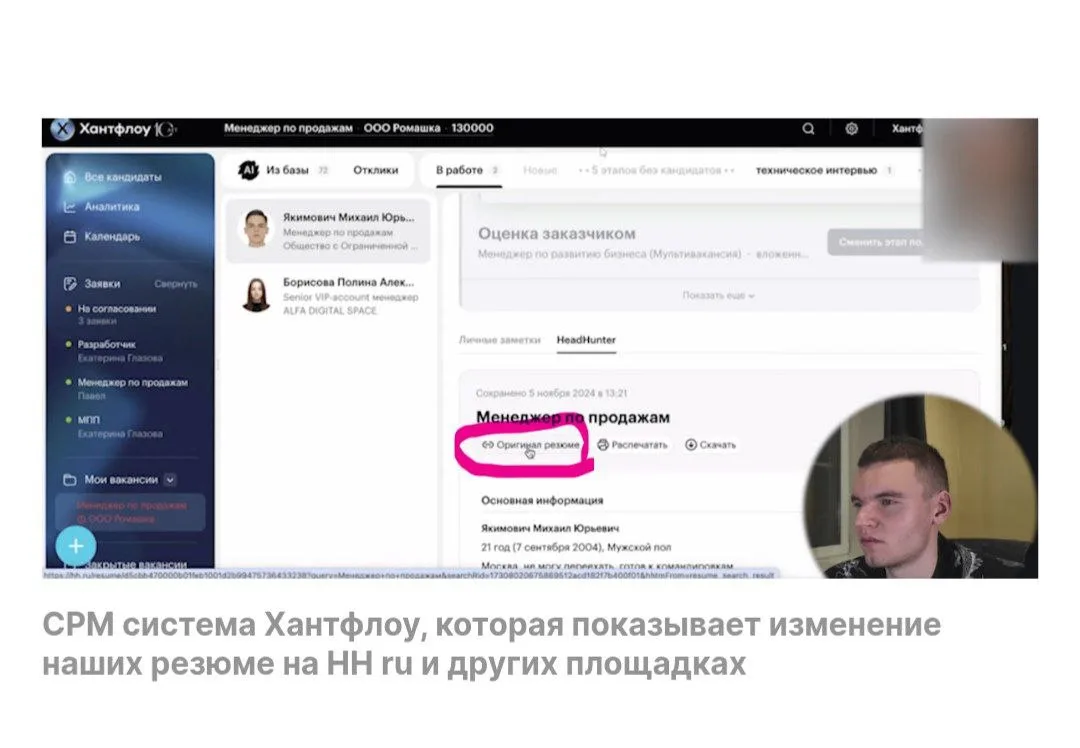Click link icon beside Оригинал резюме

(488, 445)
